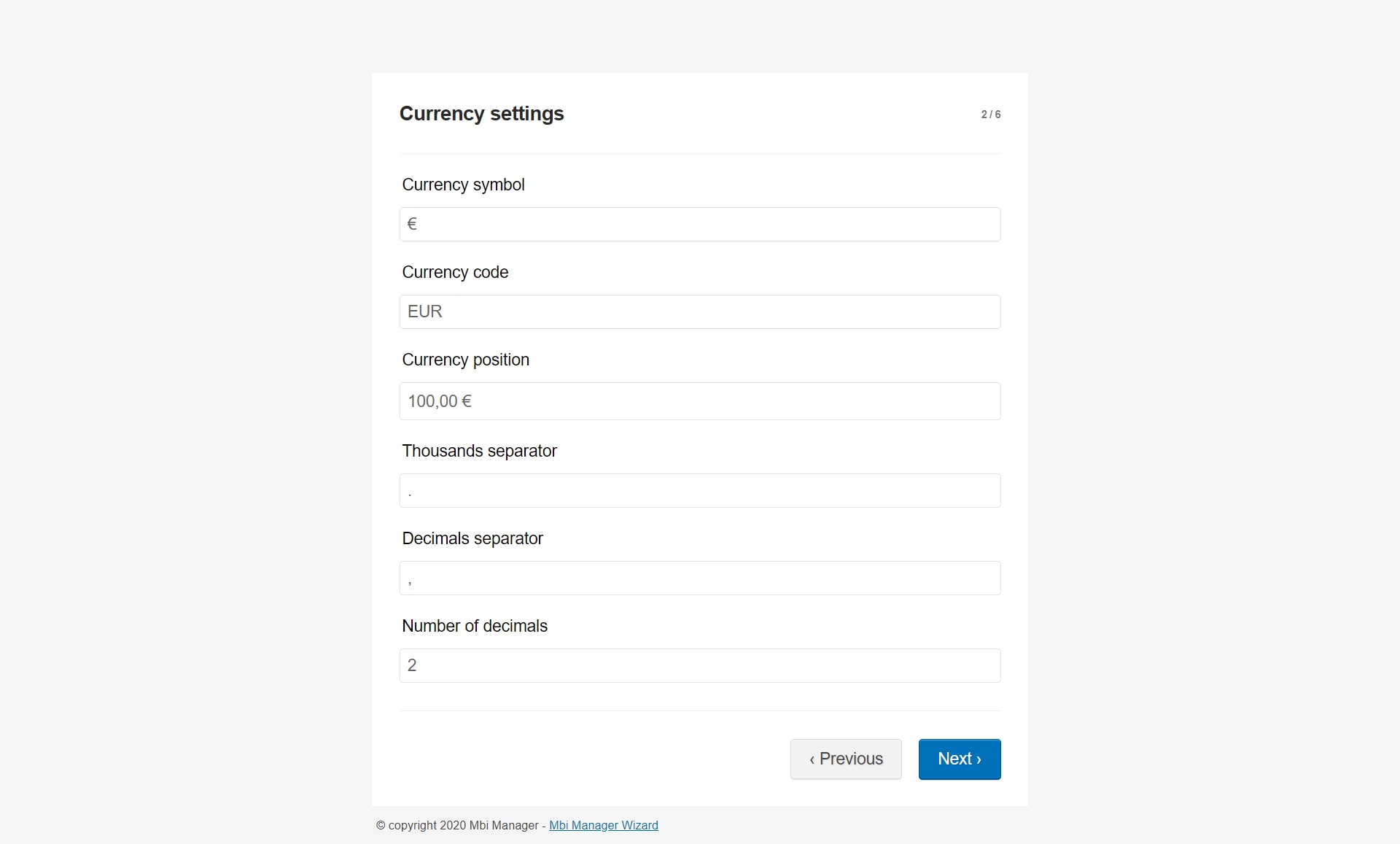This screenshot has height=844, width=1400.
Task: Click the Thousands separator input field
Action: [x=700, y=490]
